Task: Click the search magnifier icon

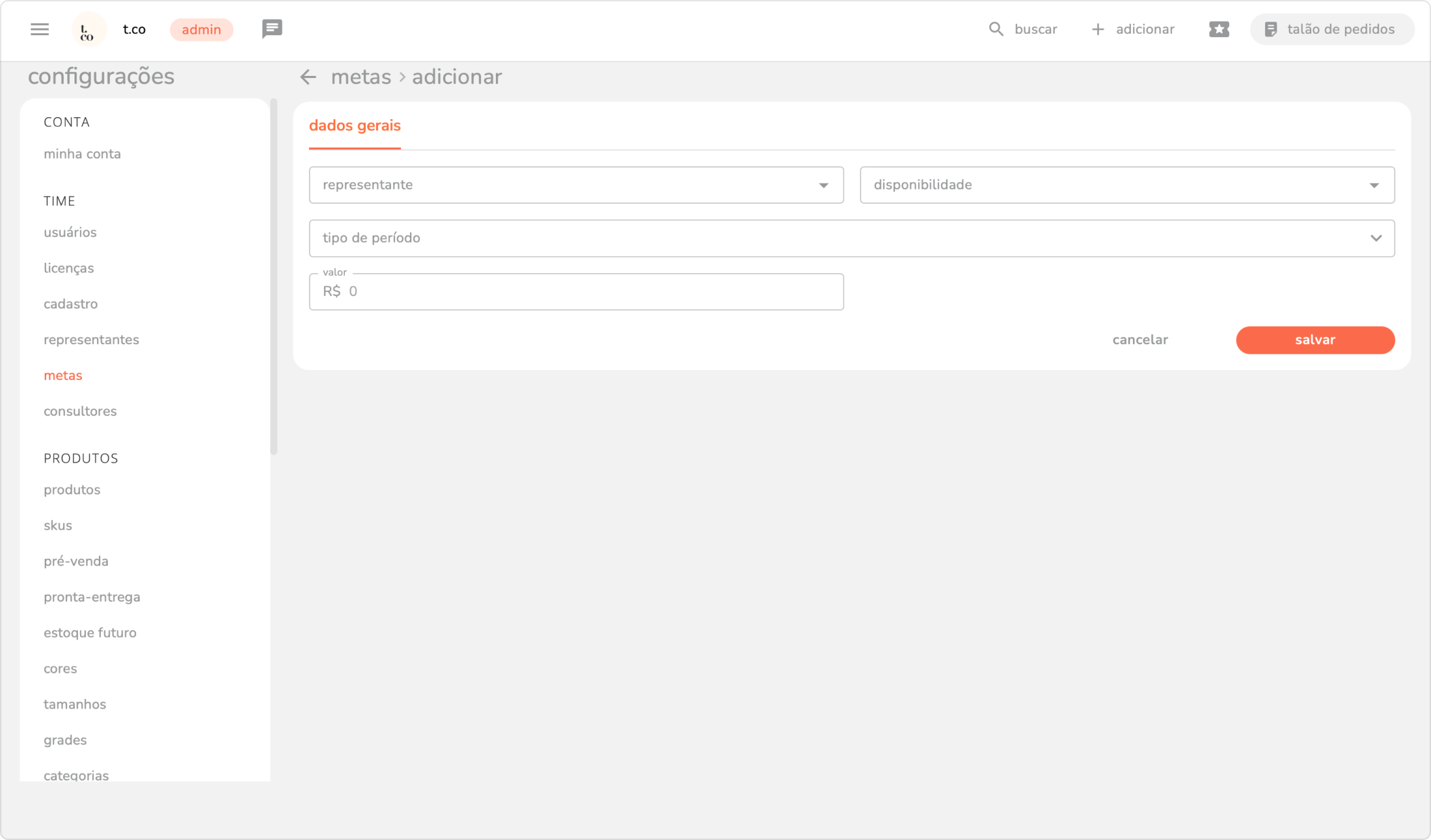Action: pos(995,29)
